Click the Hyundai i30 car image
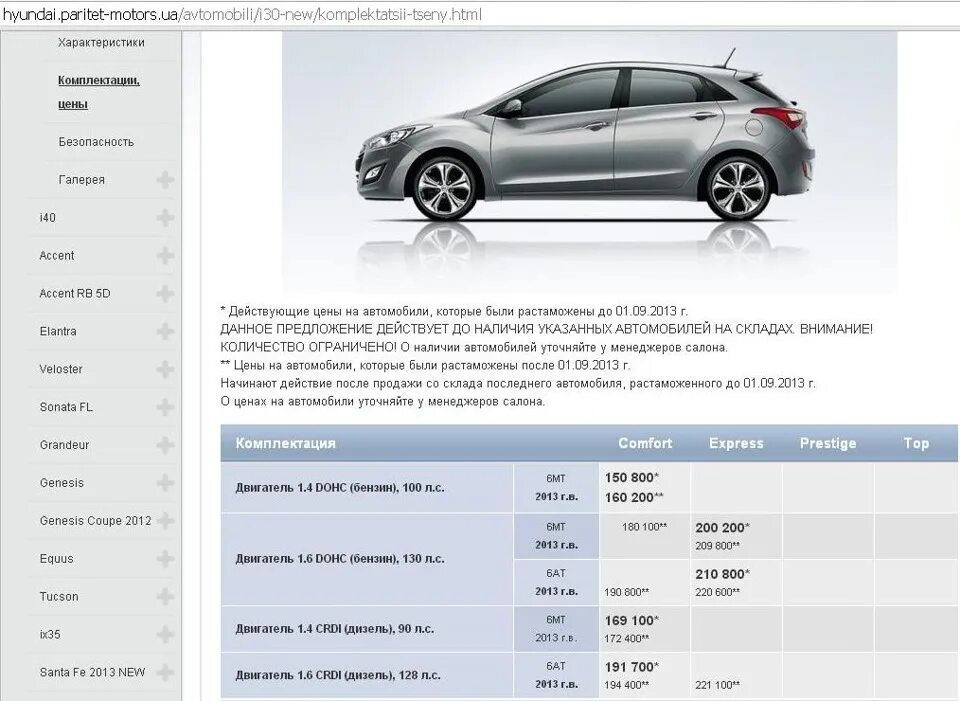This screenshot has height=701, width=960. tap(590, 162)
